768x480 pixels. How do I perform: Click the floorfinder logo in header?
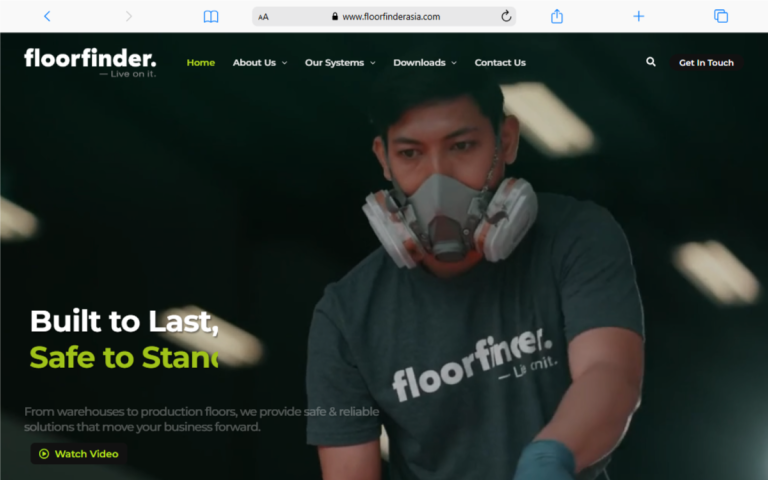coord(90,61)
